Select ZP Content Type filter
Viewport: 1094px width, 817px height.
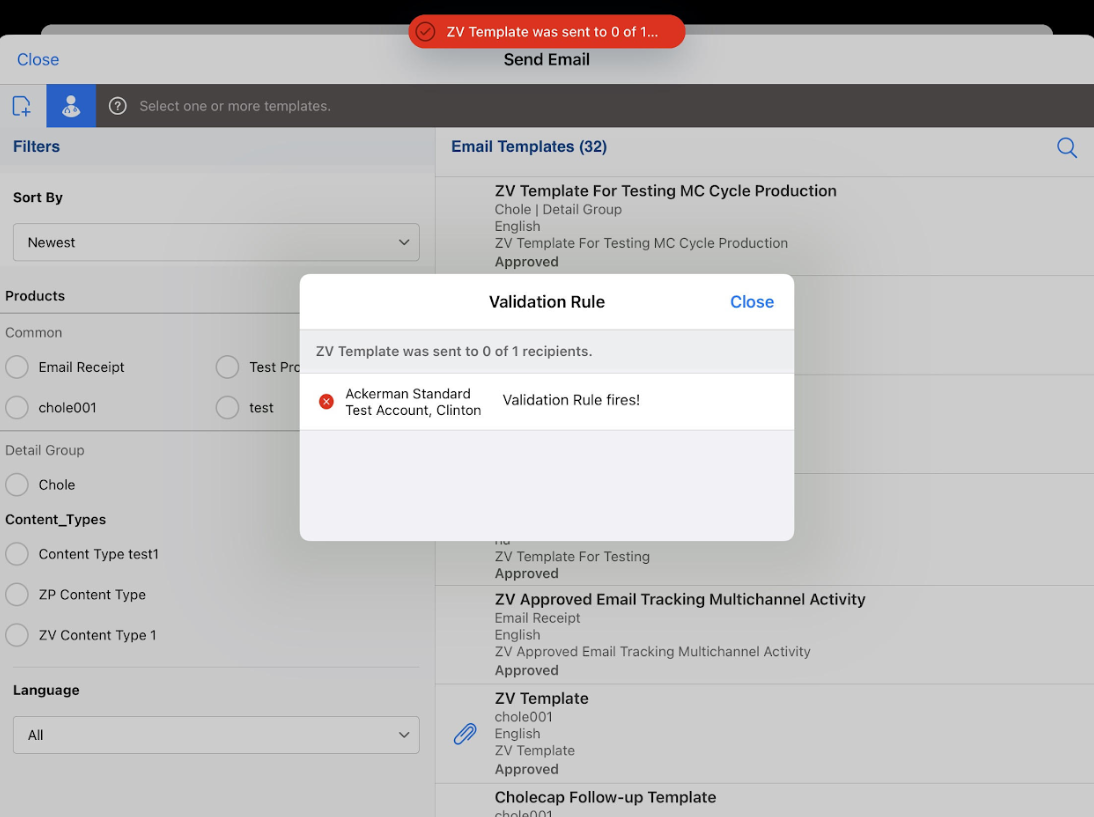(17, 595)
